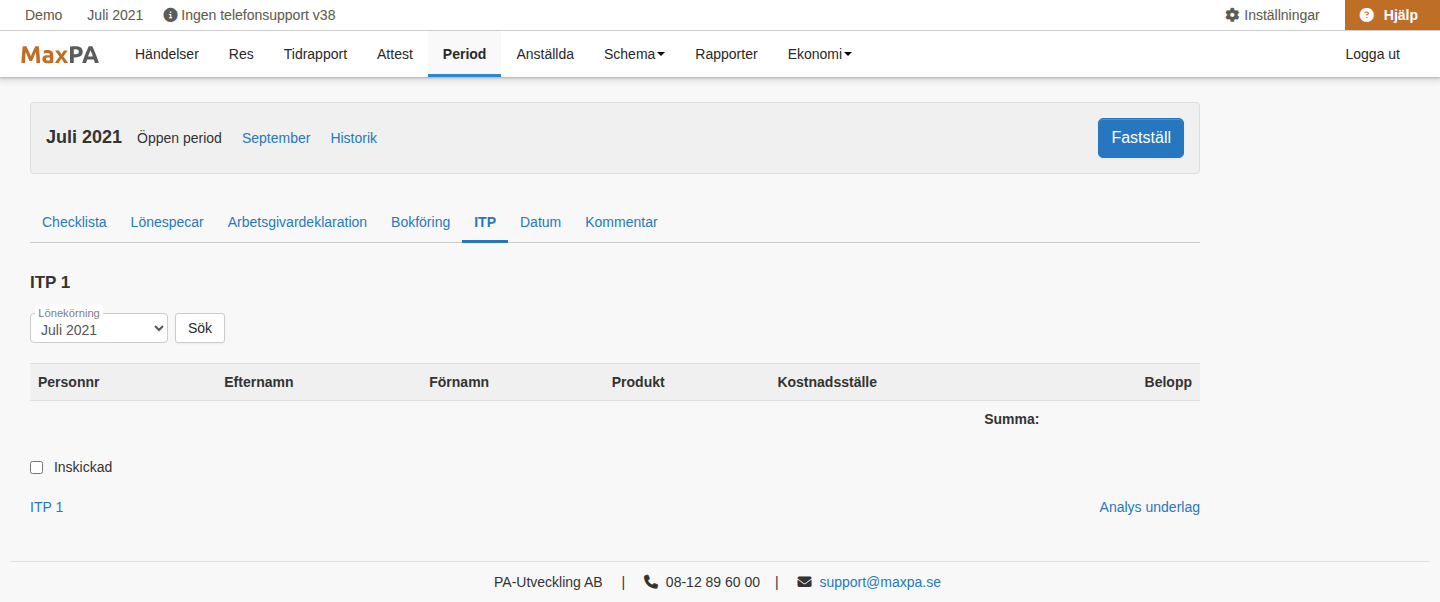This screenshot has height=602, width=1440.
Task: Open the Res menu item
Action: pos(241,54)
